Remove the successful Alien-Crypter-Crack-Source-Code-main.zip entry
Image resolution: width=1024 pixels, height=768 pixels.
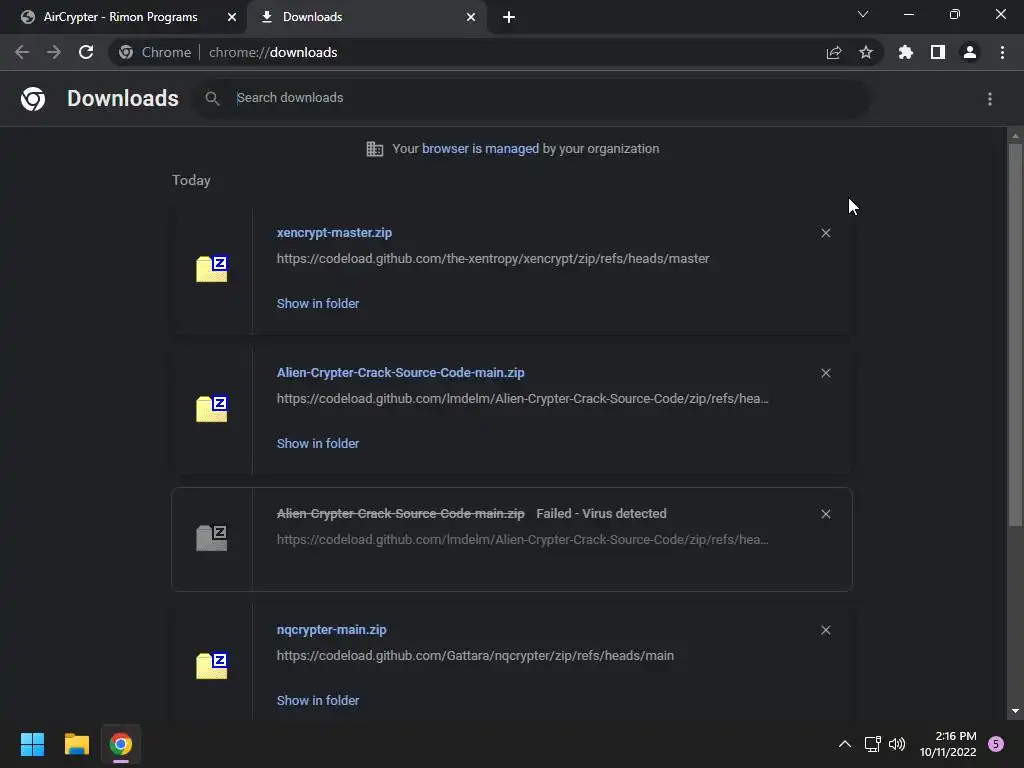click(x=826, y=373)
